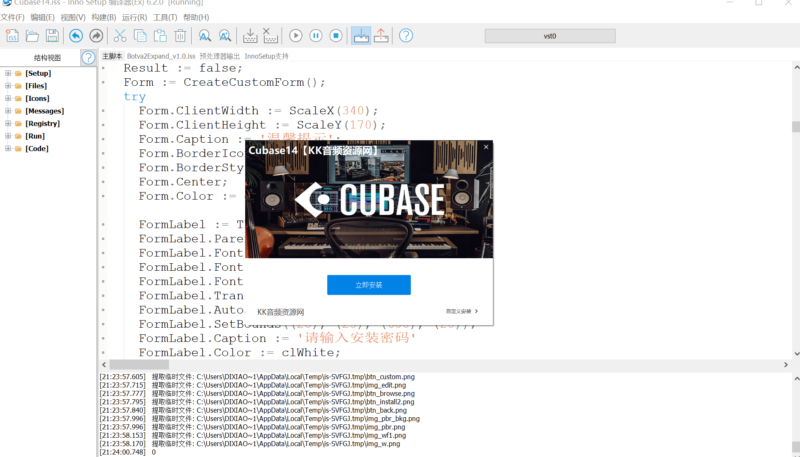Image resolution: width=800 pixels, height=457 pixels.
Task: Run the setup with the play button
Action: point(295,36)
